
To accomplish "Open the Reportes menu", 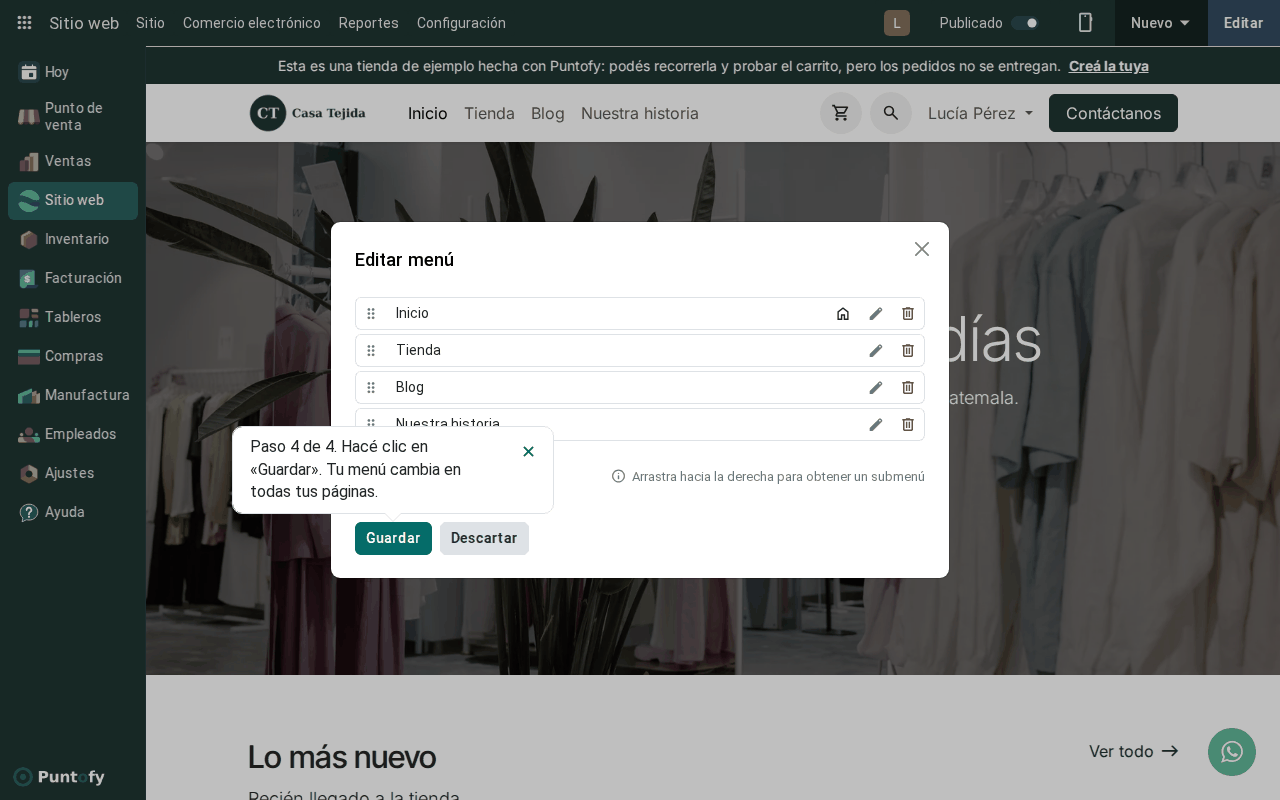I will [x=369, y=23].
